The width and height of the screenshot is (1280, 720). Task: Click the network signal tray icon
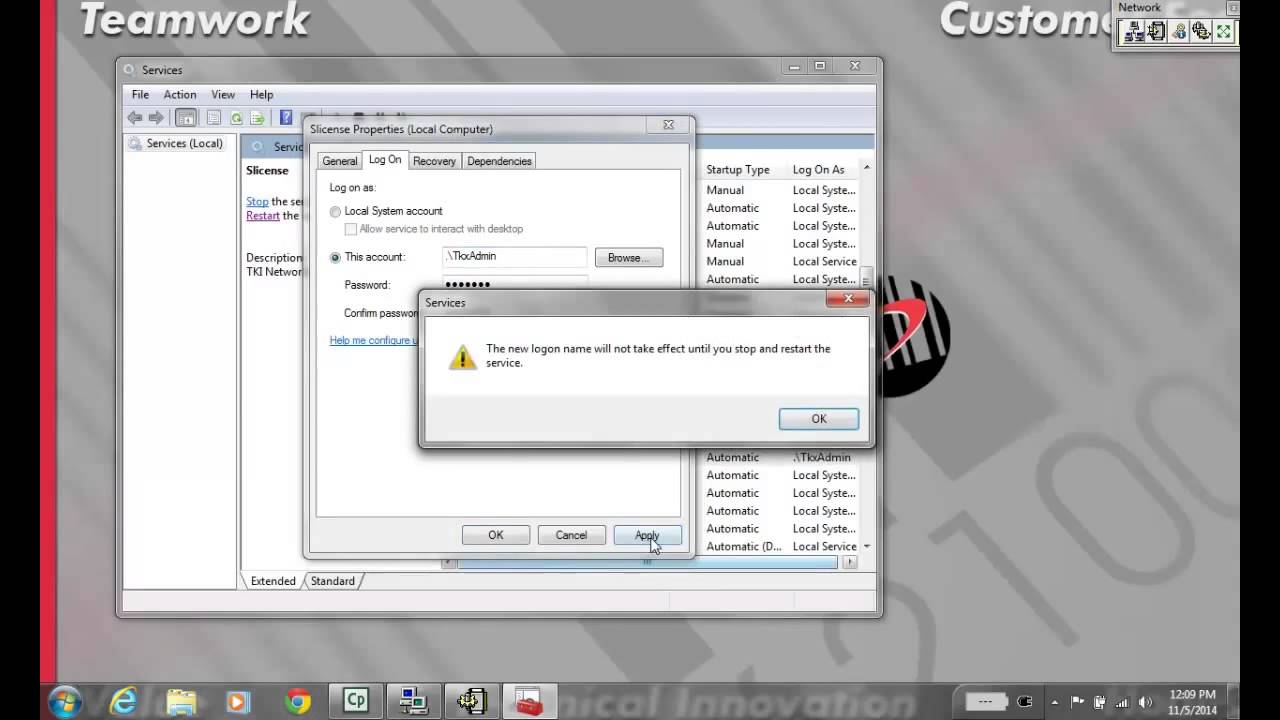click(1122, 702)
